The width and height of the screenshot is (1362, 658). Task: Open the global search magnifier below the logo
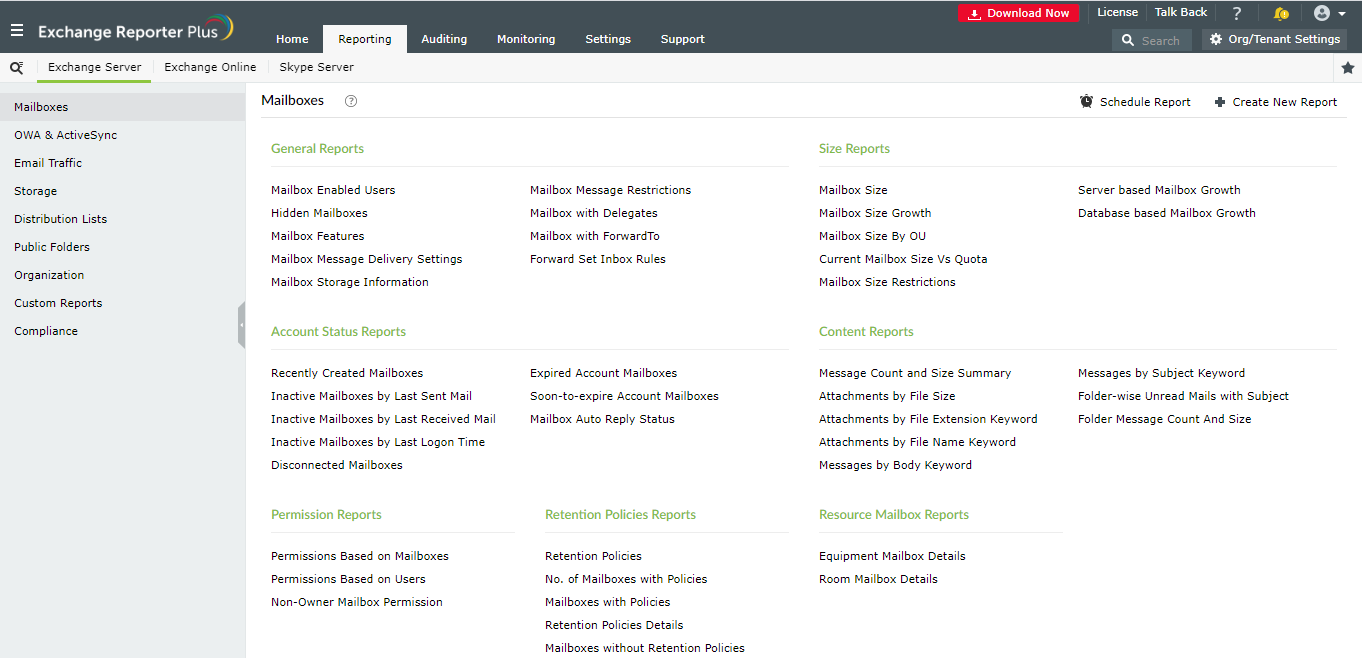click(16, 67)
